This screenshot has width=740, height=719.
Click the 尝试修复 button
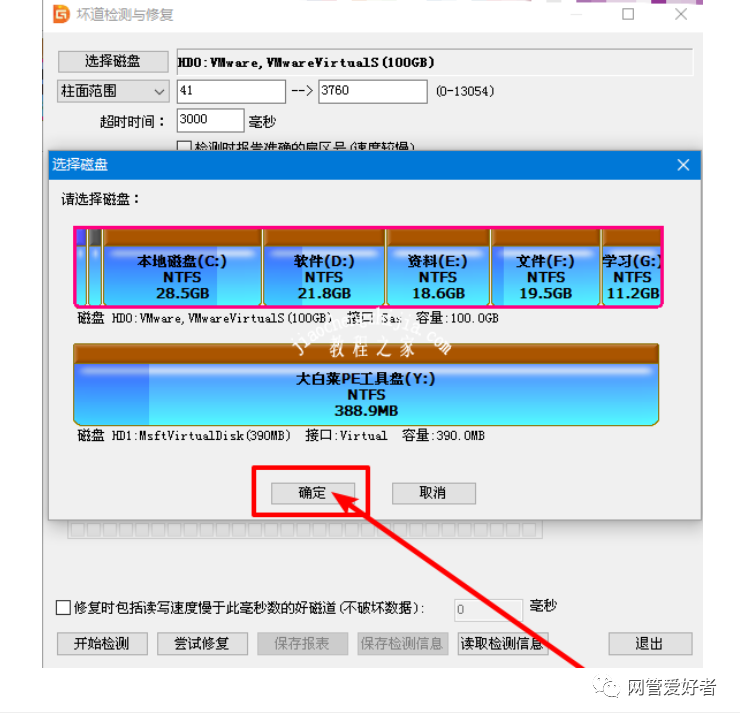coord(202,644)
